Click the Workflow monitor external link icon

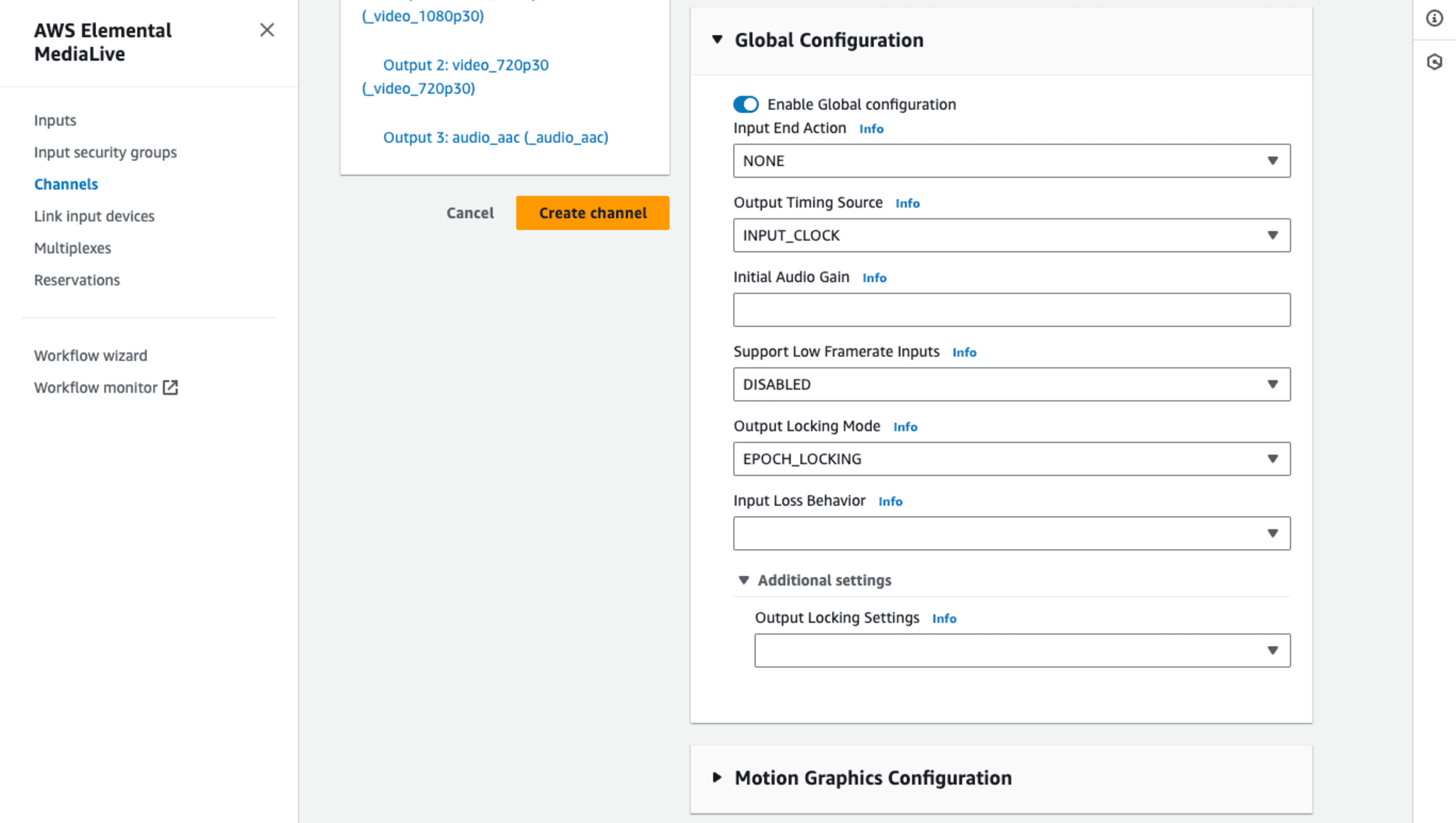(170, 388)
